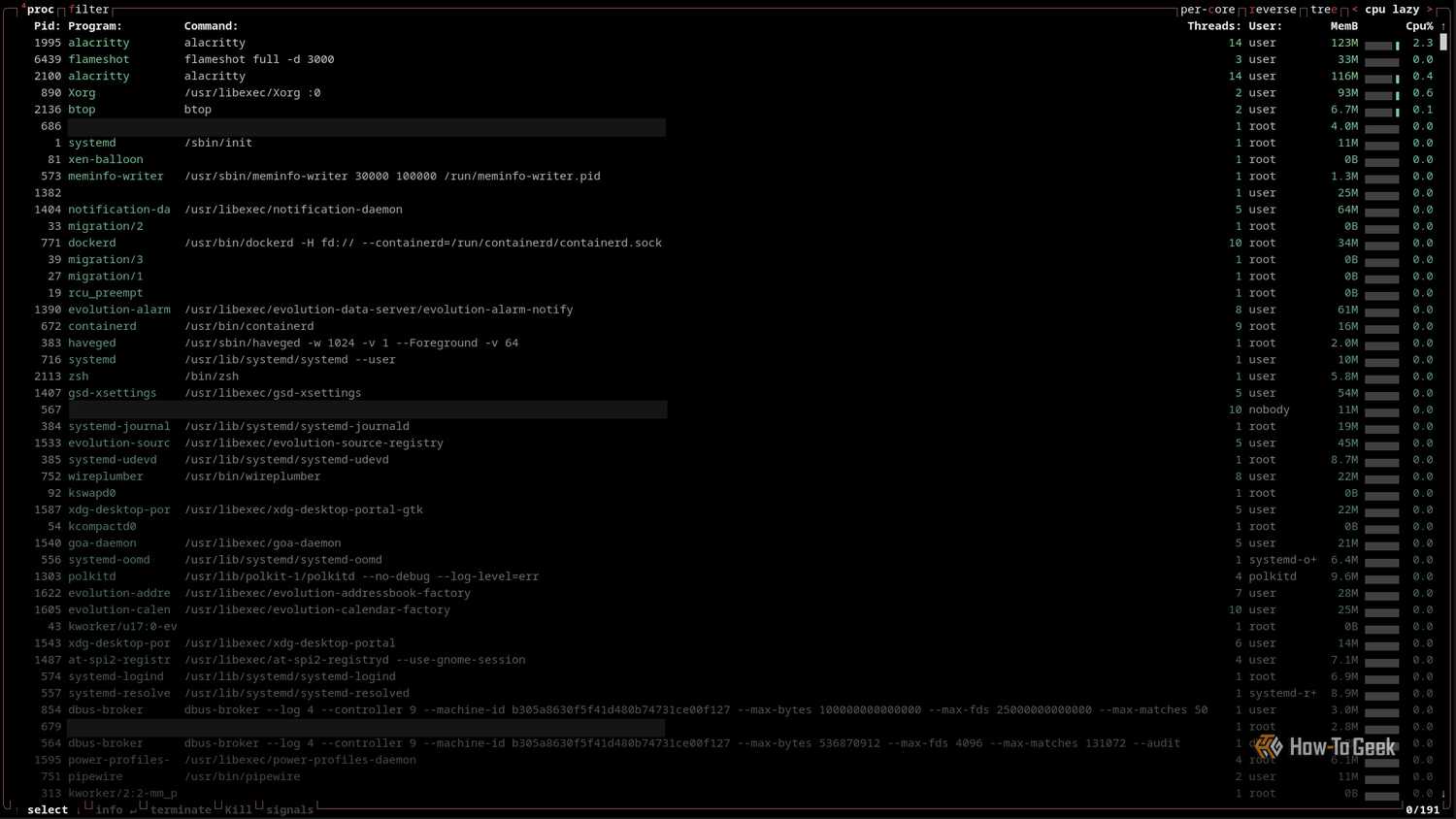Select the dockerd process row

click(x=733, y=243)
